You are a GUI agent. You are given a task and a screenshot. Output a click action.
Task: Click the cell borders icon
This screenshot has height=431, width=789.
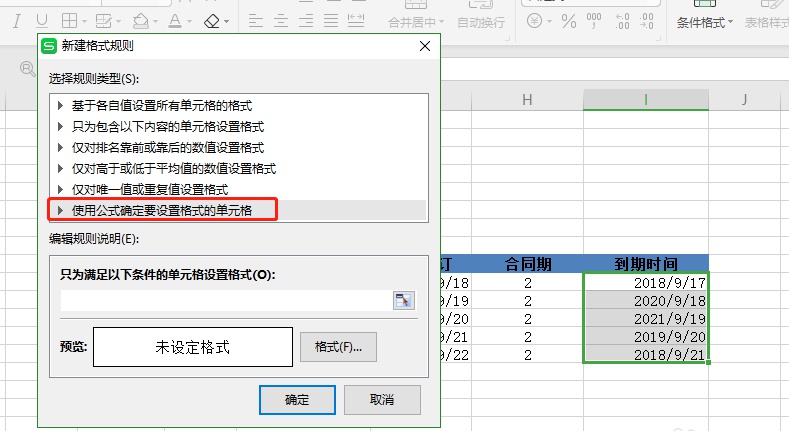point(69,21)
